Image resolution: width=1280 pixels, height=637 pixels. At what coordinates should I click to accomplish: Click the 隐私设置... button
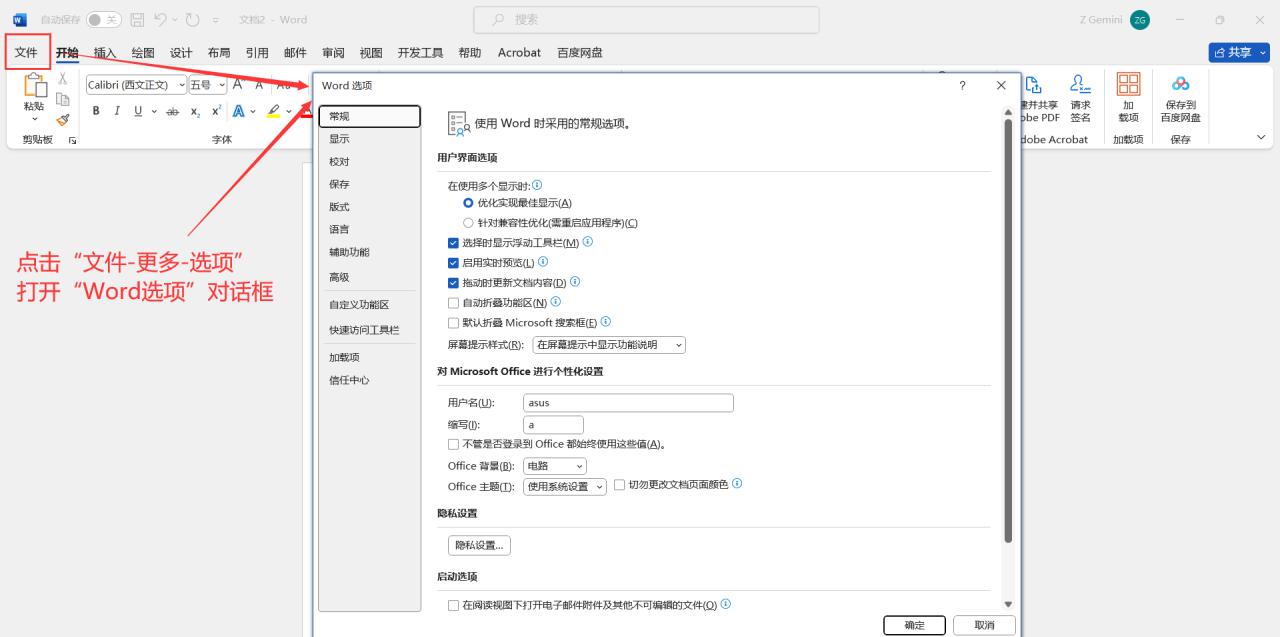(x=479, y=545)
